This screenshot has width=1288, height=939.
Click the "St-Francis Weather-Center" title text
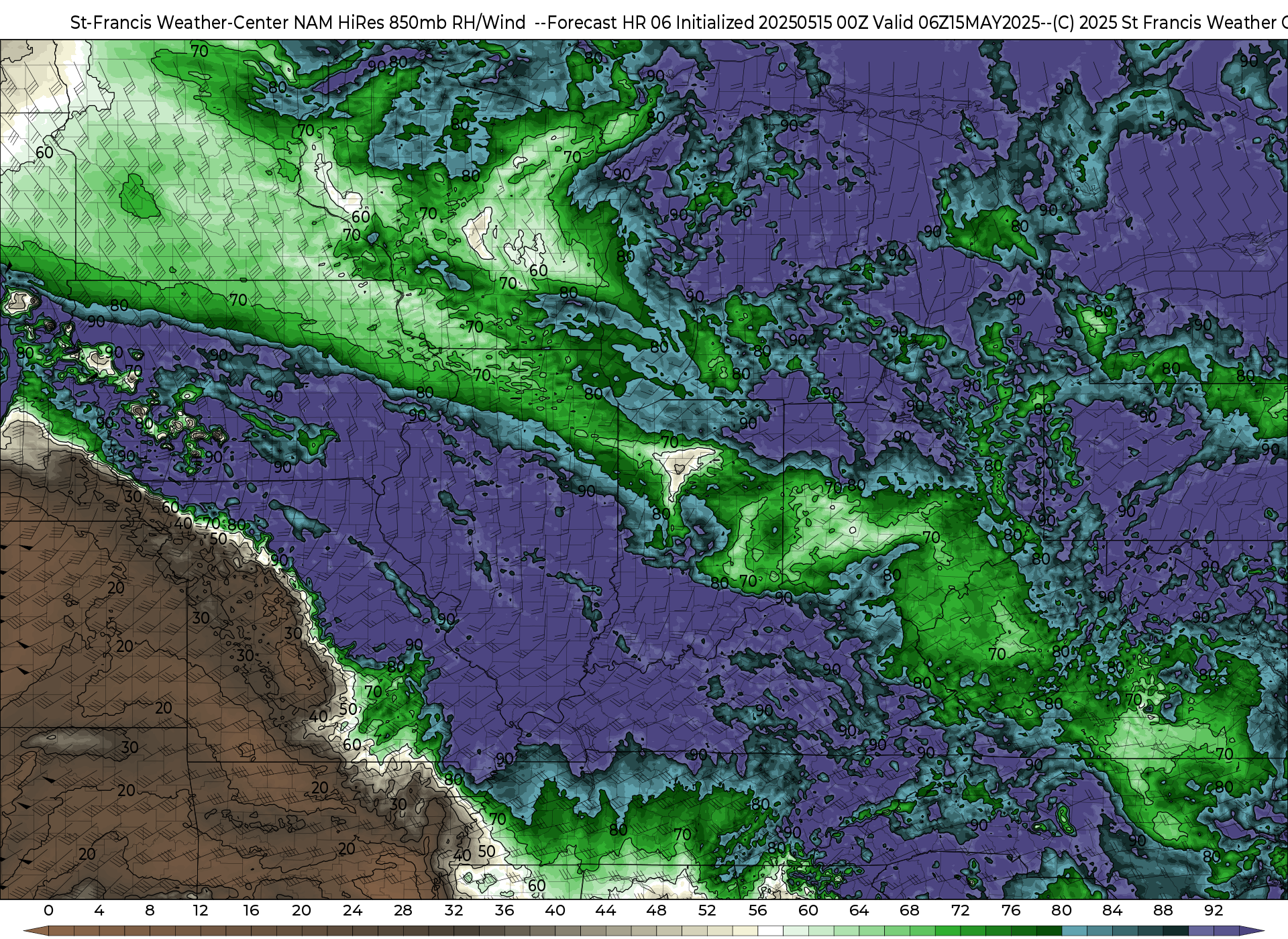point(180,23)
